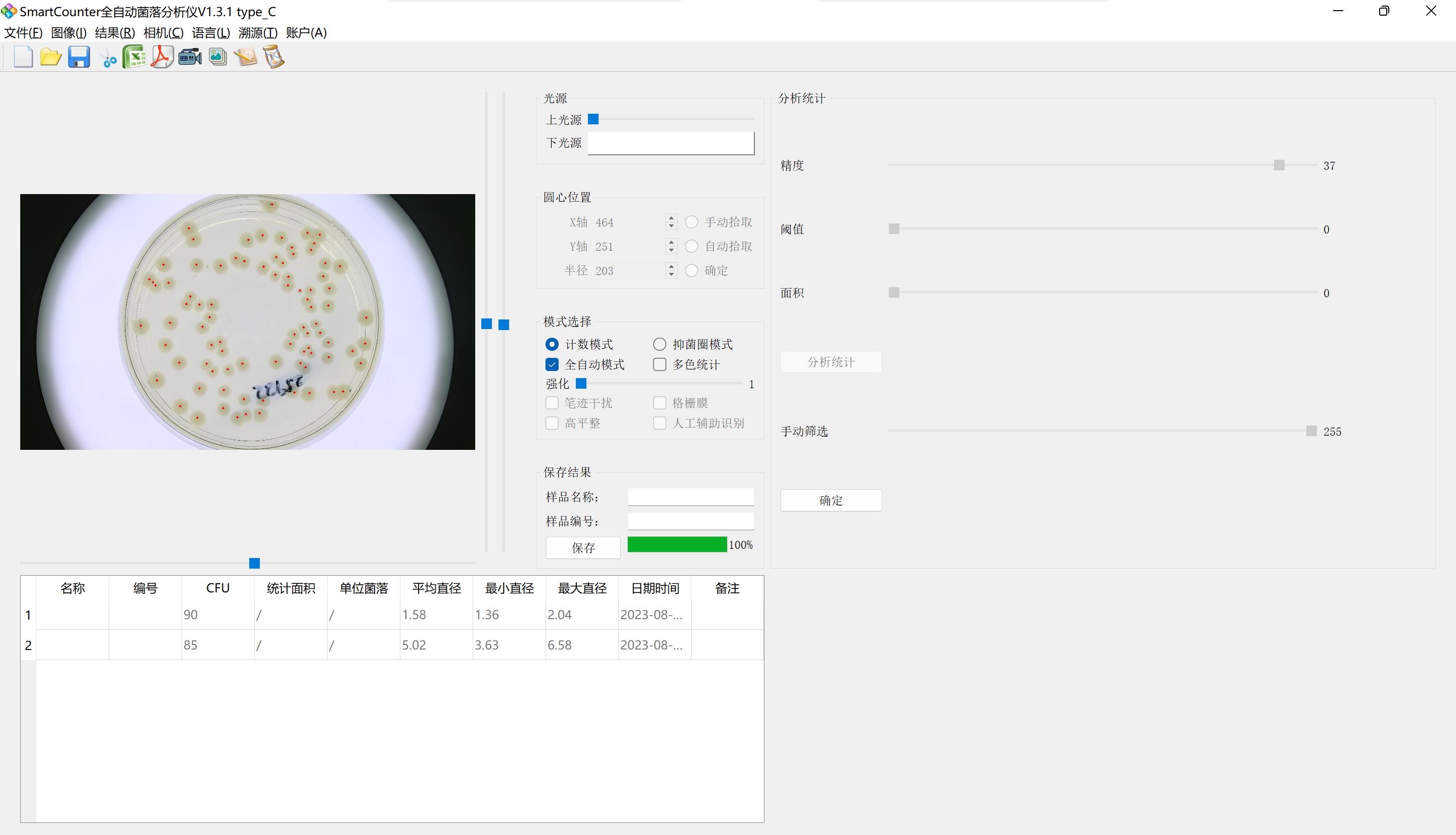Click the 精度 slider handle

coord(1279,165)
